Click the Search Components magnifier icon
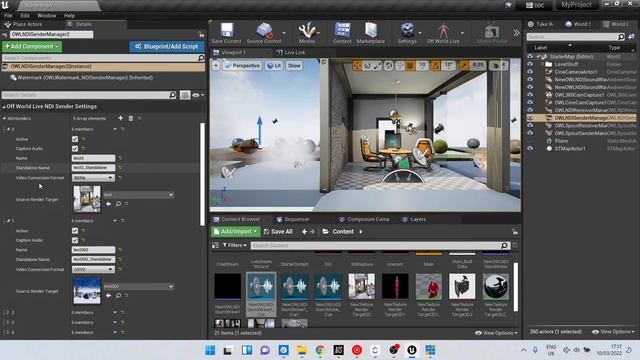Viewport: 640px width, 360px height. [x=201, y=58]
